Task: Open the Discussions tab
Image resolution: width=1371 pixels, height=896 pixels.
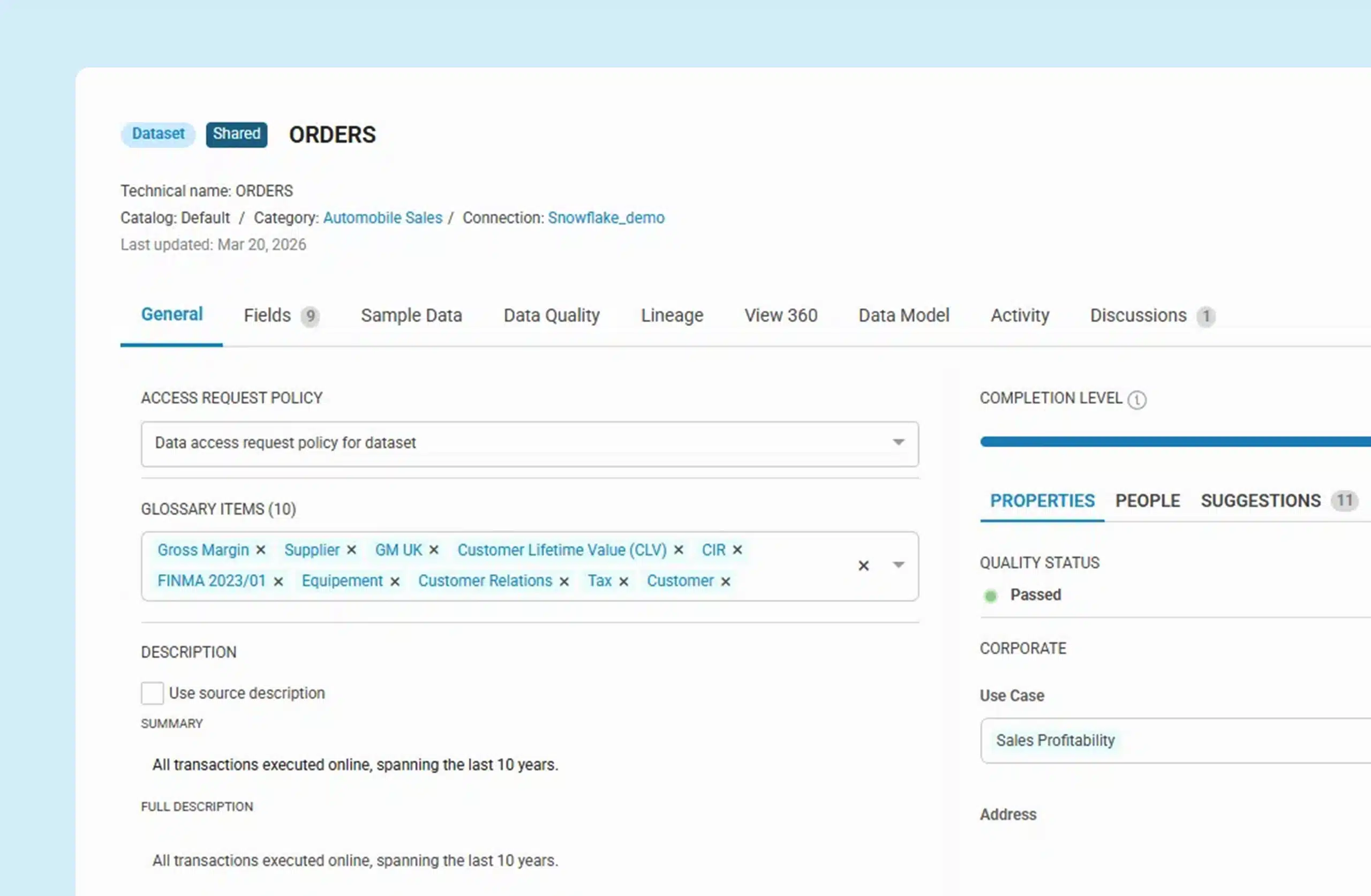Action: [x=1152, y=316]
